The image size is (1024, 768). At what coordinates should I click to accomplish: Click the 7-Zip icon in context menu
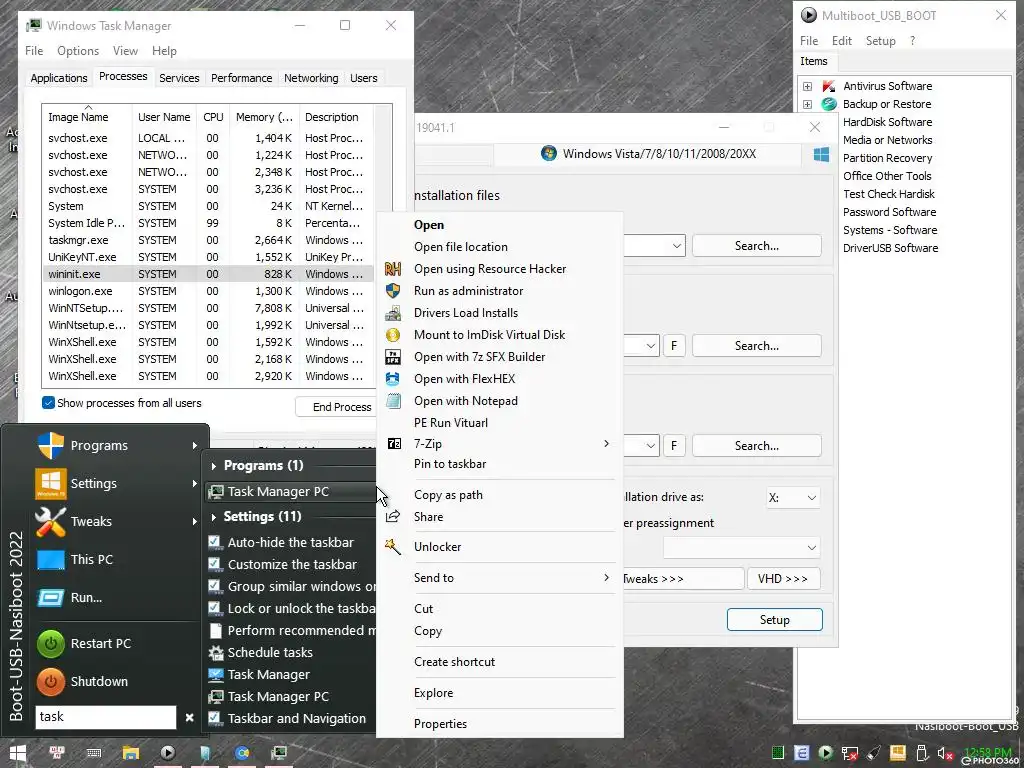(394, 444)
